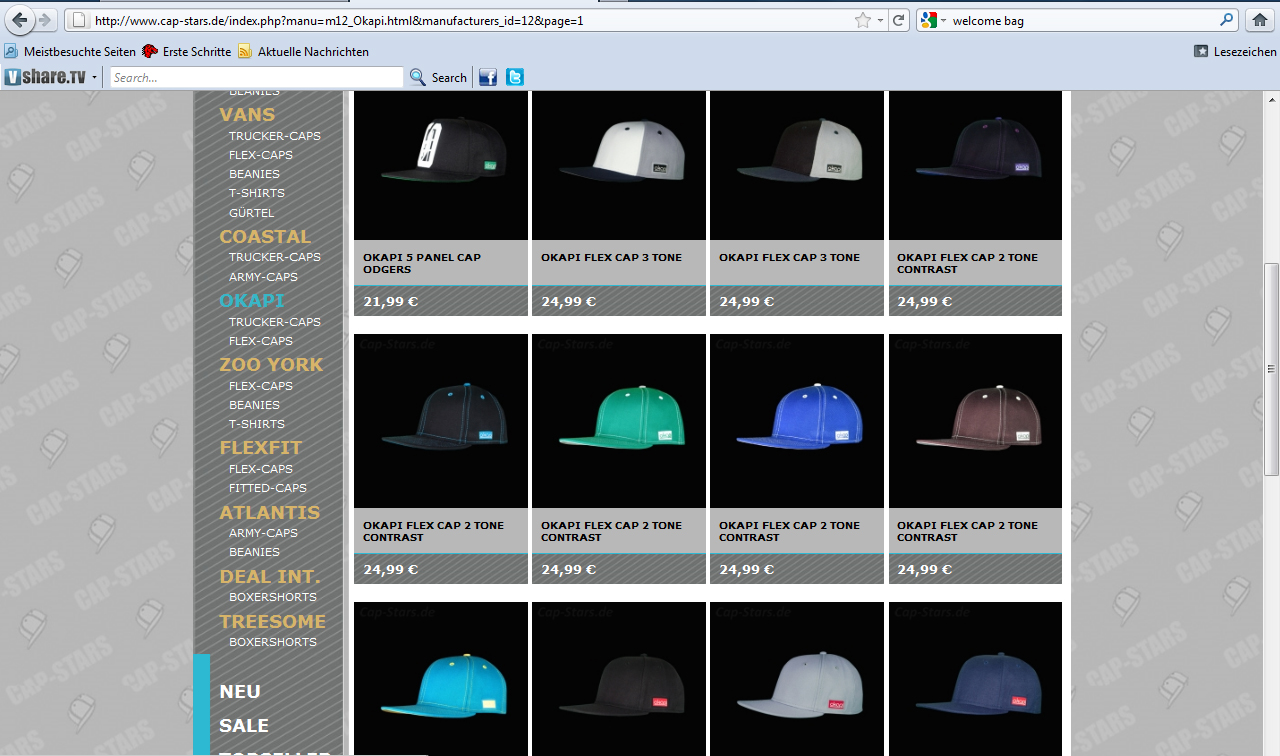
Task: Reload the page with the refresh icon
Action: (899, 20)
